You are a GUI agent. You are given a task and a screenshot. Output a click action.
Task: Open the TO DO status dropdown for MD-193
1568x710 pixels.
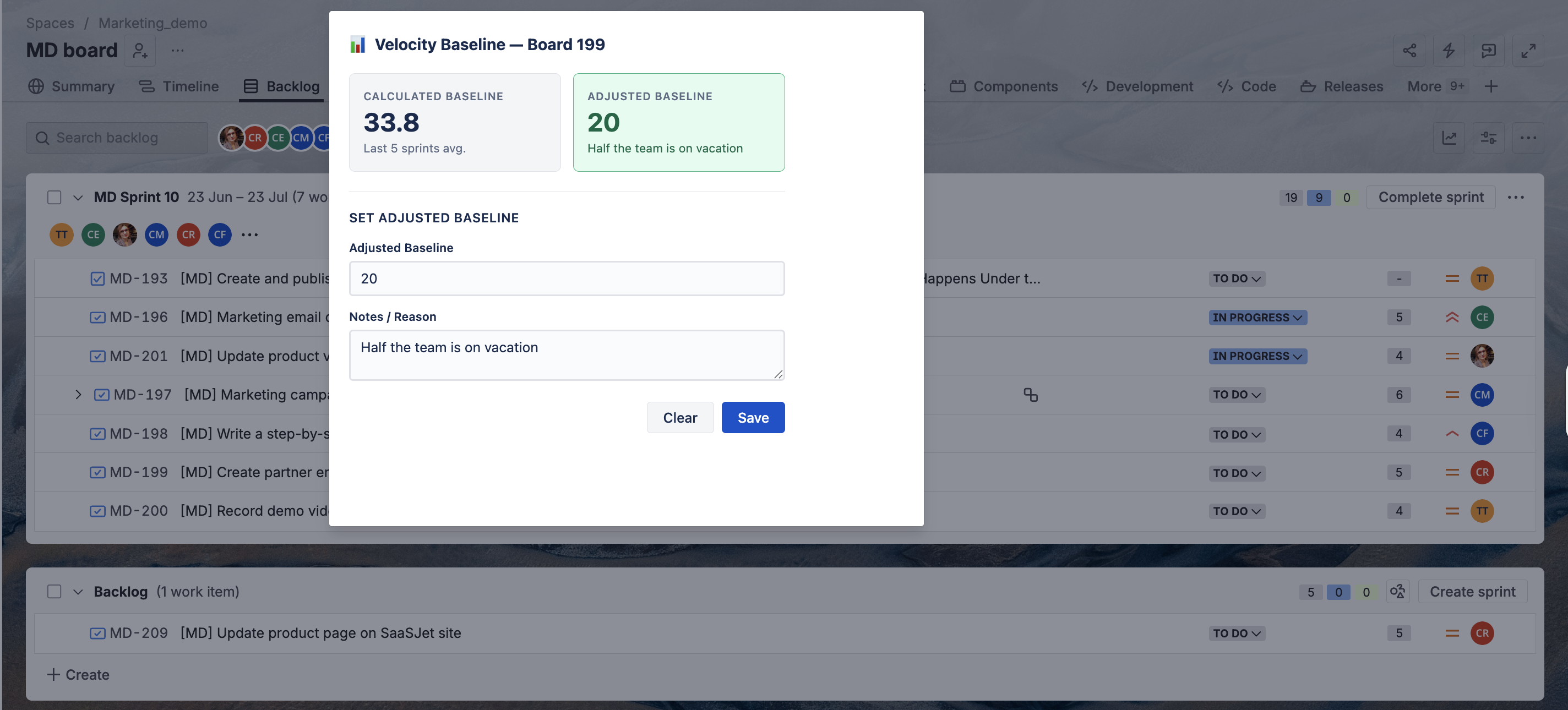(x=1237, y=278)
